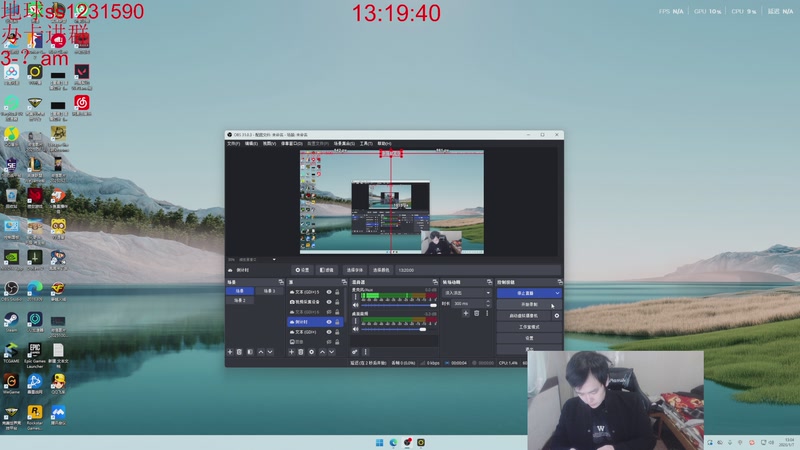
Task: Click 启动虚拟摄像机 button
Action: tap(524, 316)
